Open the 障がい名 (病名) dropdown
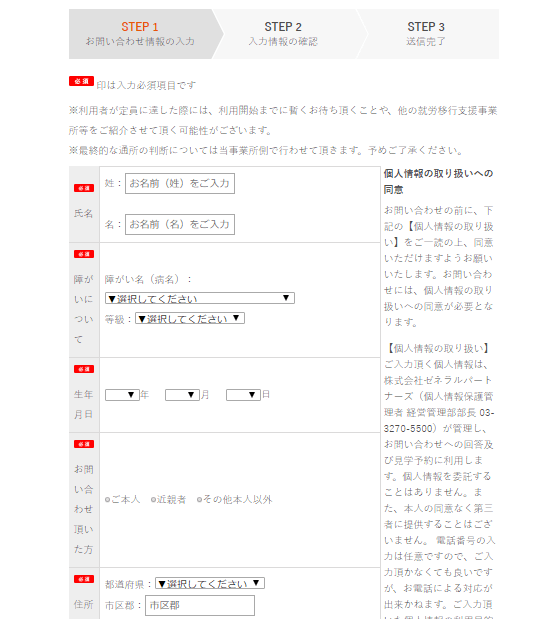This screenshot has height=619, width=546. pyautogui.click(x=200, y=298)
